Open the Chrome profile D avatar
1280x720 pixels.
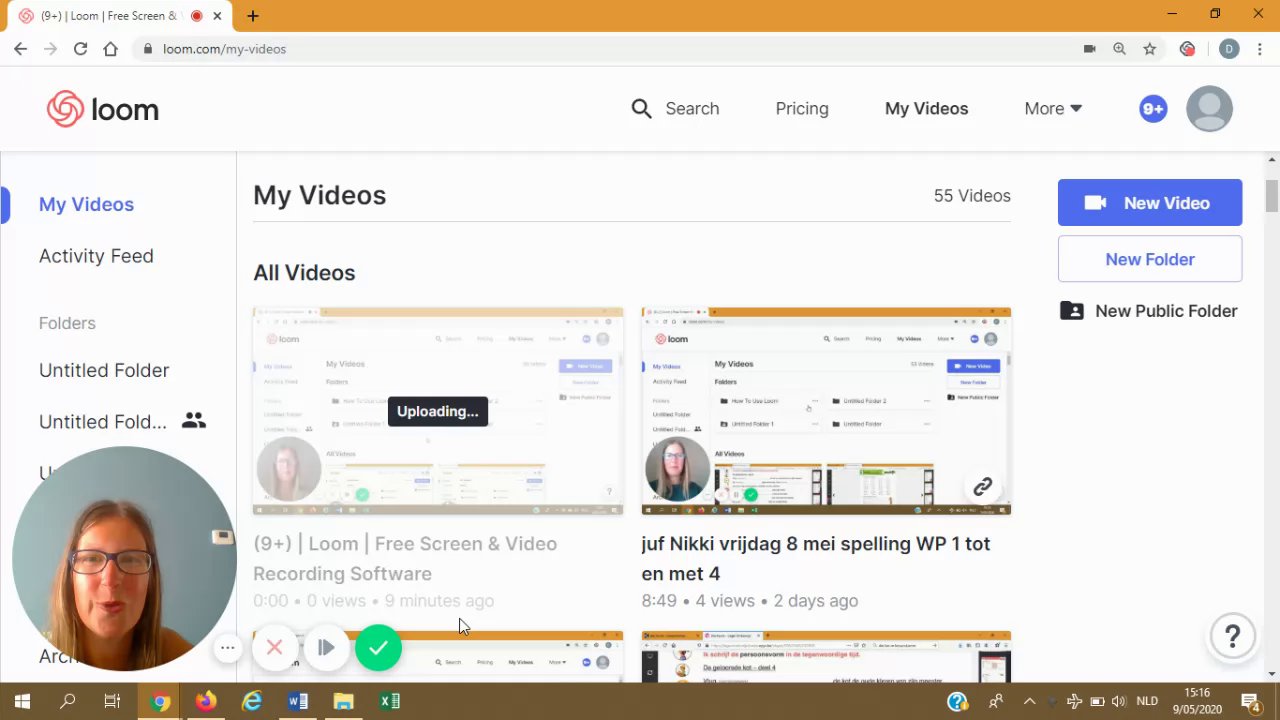coord(1229,48)
